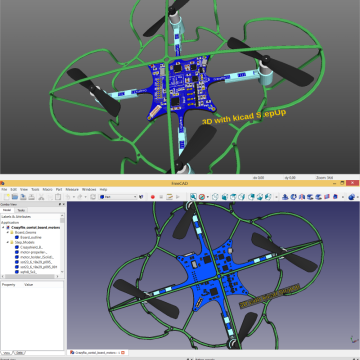
Task: Click the Cut scissors icon
Action: [41, 197]
